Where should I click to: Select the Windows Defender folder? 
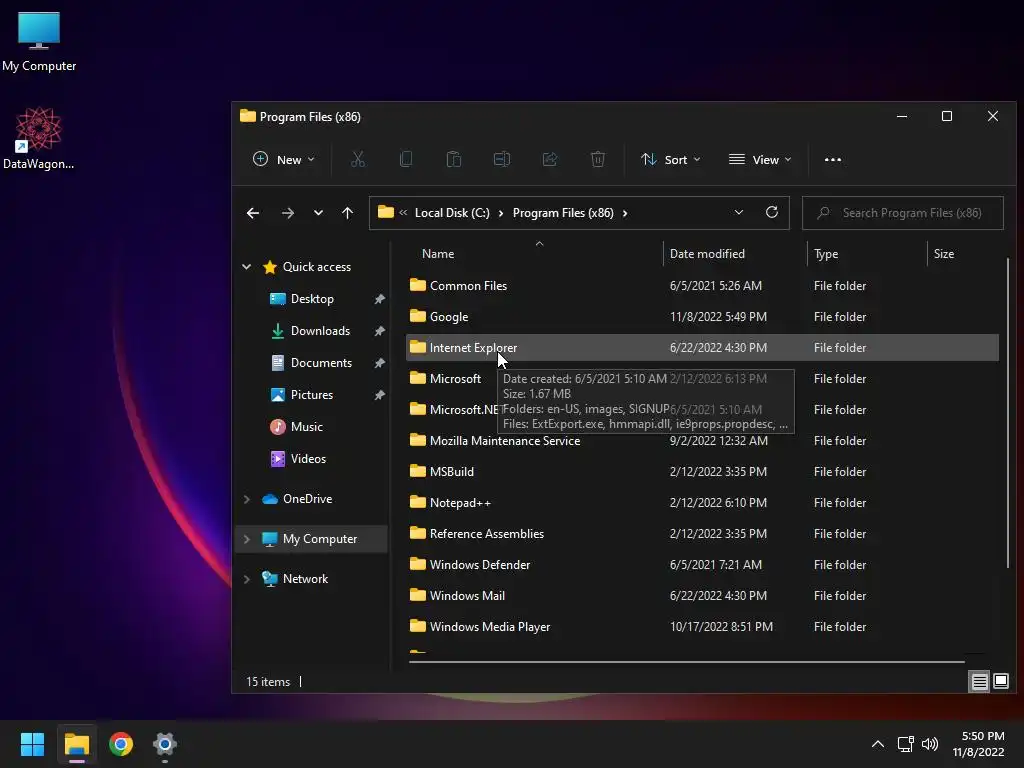click(x=702, y=565)
